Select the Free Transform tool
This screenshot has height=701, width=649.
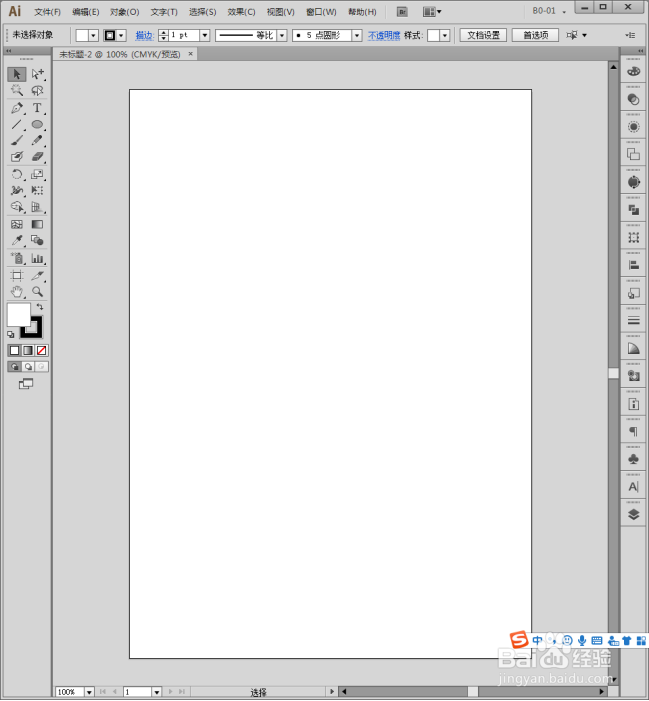pos(38,190)
